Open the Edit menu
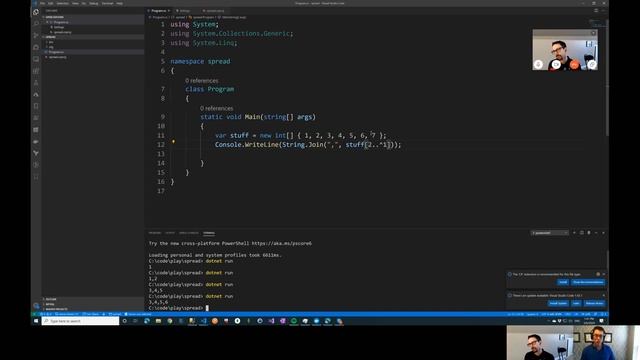This screenshot has width=640, height=360. point(51,3)
